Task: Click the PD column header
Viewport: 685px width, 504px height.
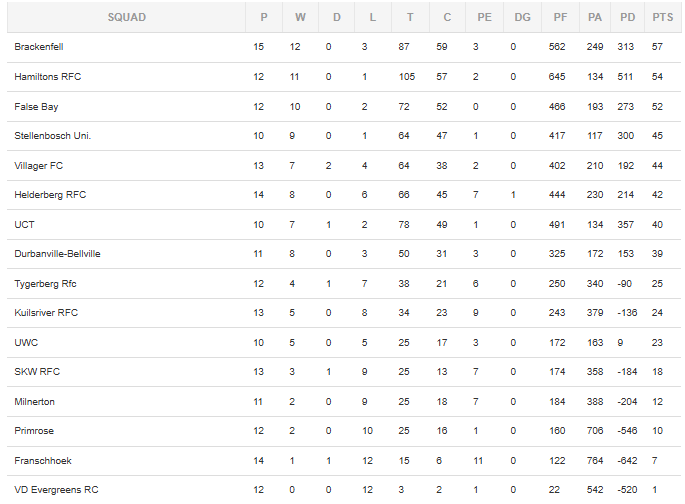Action: point(627,17)
